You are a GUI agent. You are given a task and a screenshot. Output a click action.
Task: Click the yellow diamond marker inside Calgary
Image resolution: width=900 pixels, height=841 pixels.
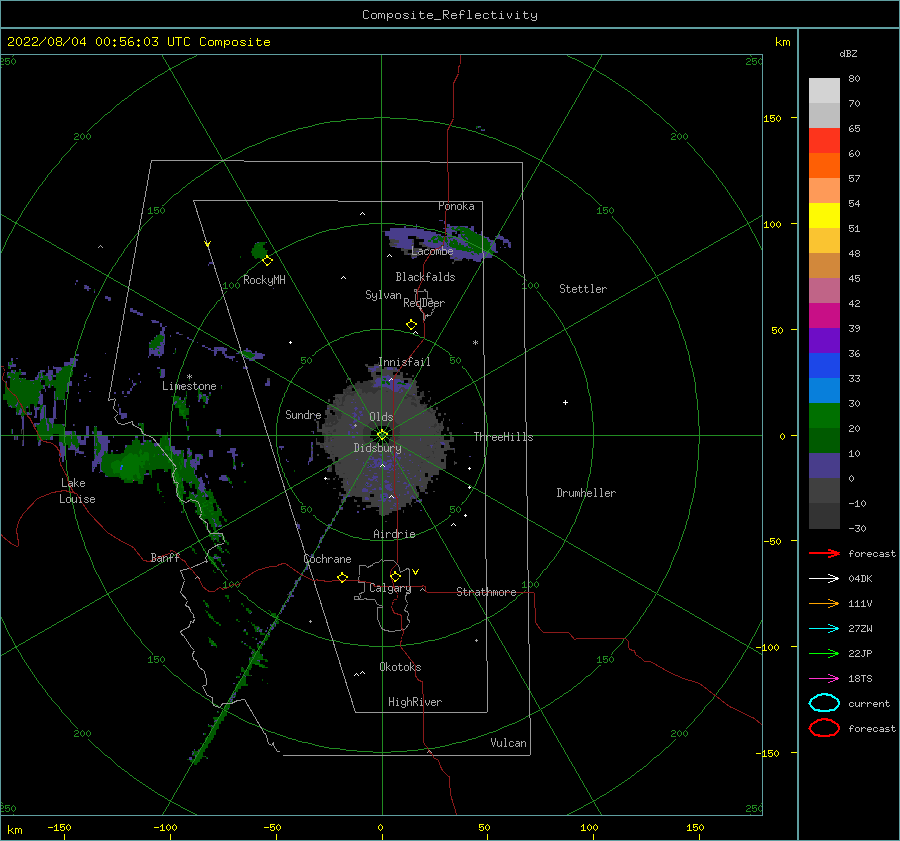(395, 576)
